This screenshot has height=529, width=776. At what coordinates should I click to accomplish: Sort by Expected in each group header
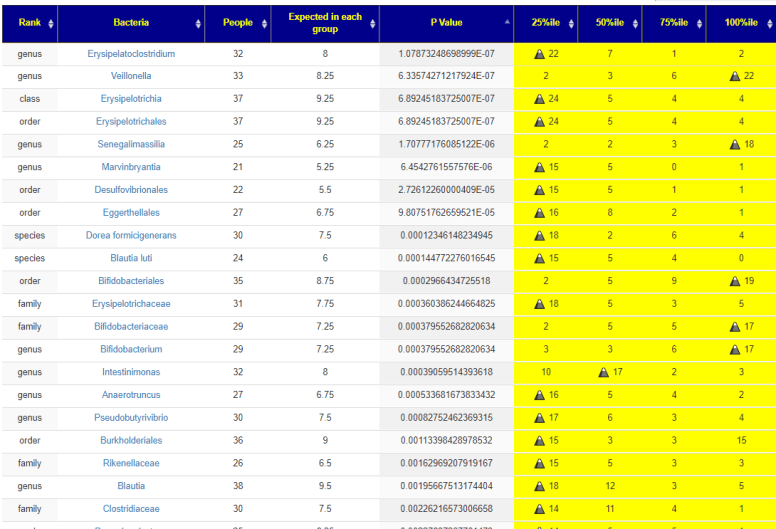(x=324, y=22)
